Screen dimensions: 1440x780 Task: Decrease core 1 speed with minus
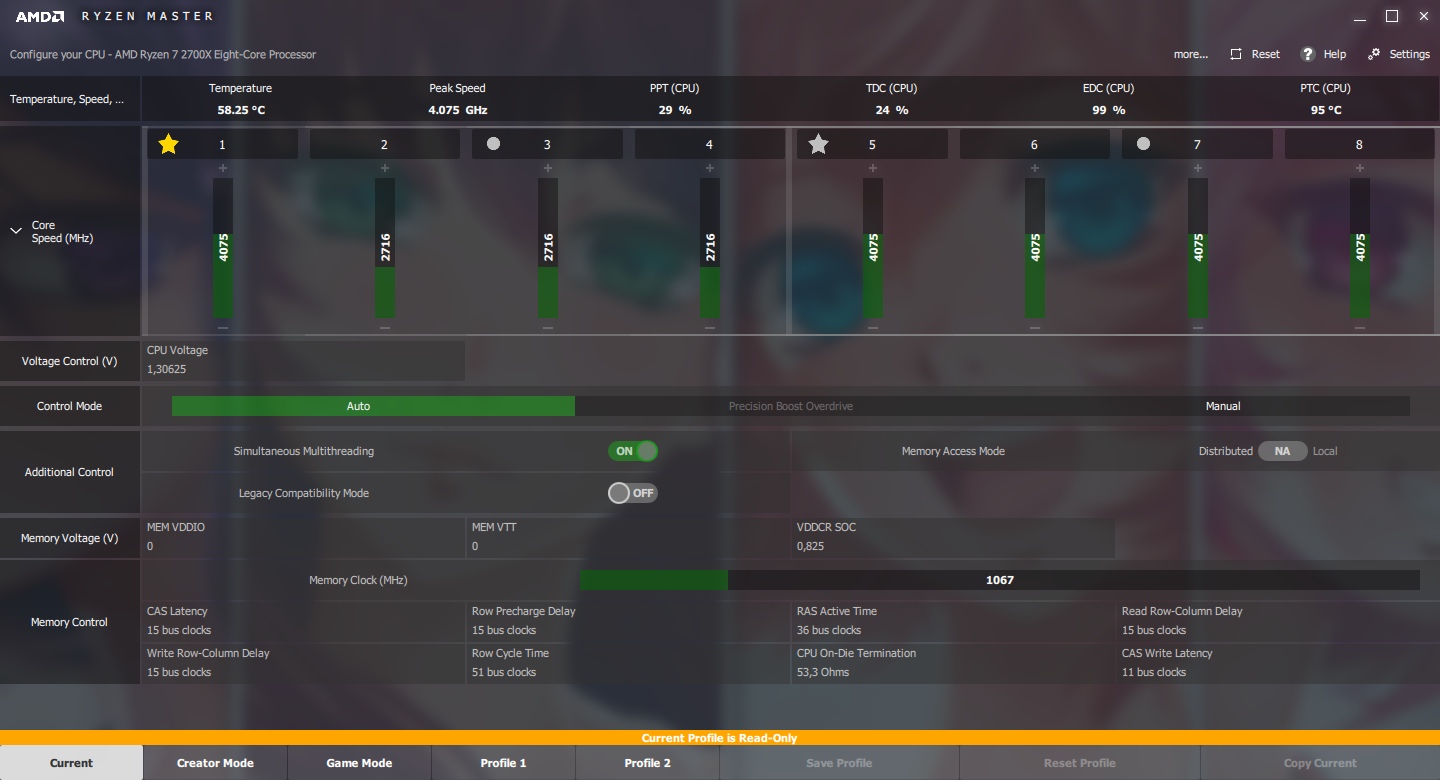(223, 327)
